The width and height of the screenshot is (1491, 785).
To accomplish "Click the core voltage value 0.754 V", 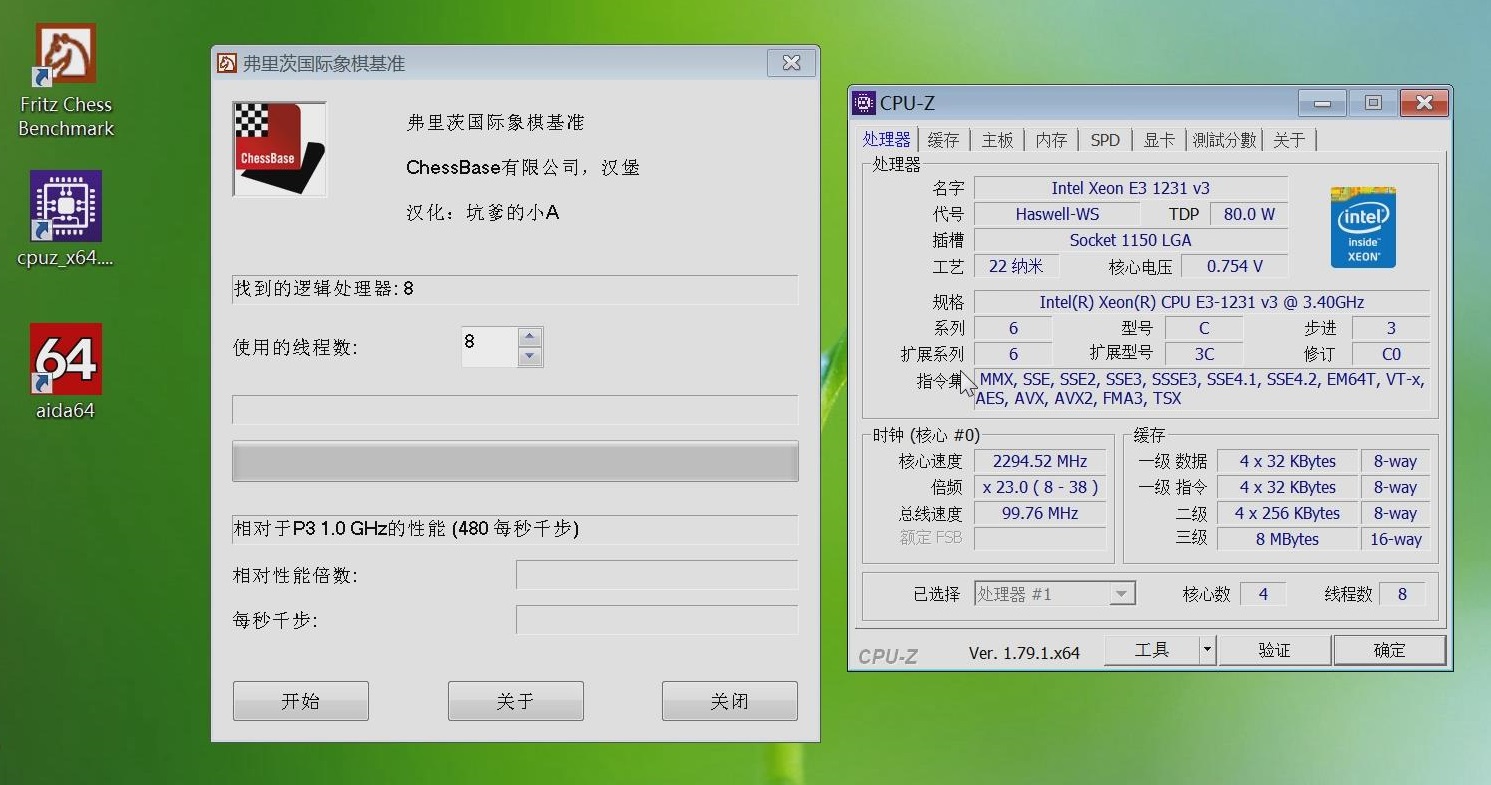I will (1235, 266).
